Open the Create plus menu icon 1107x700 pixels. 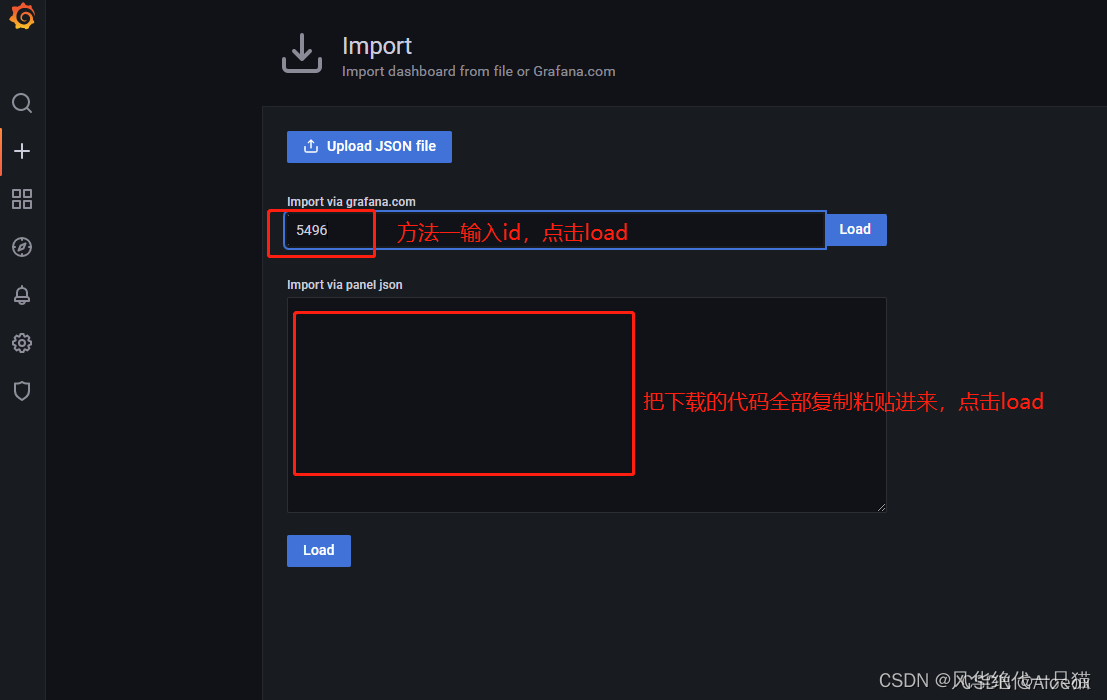tap(22, 151)
